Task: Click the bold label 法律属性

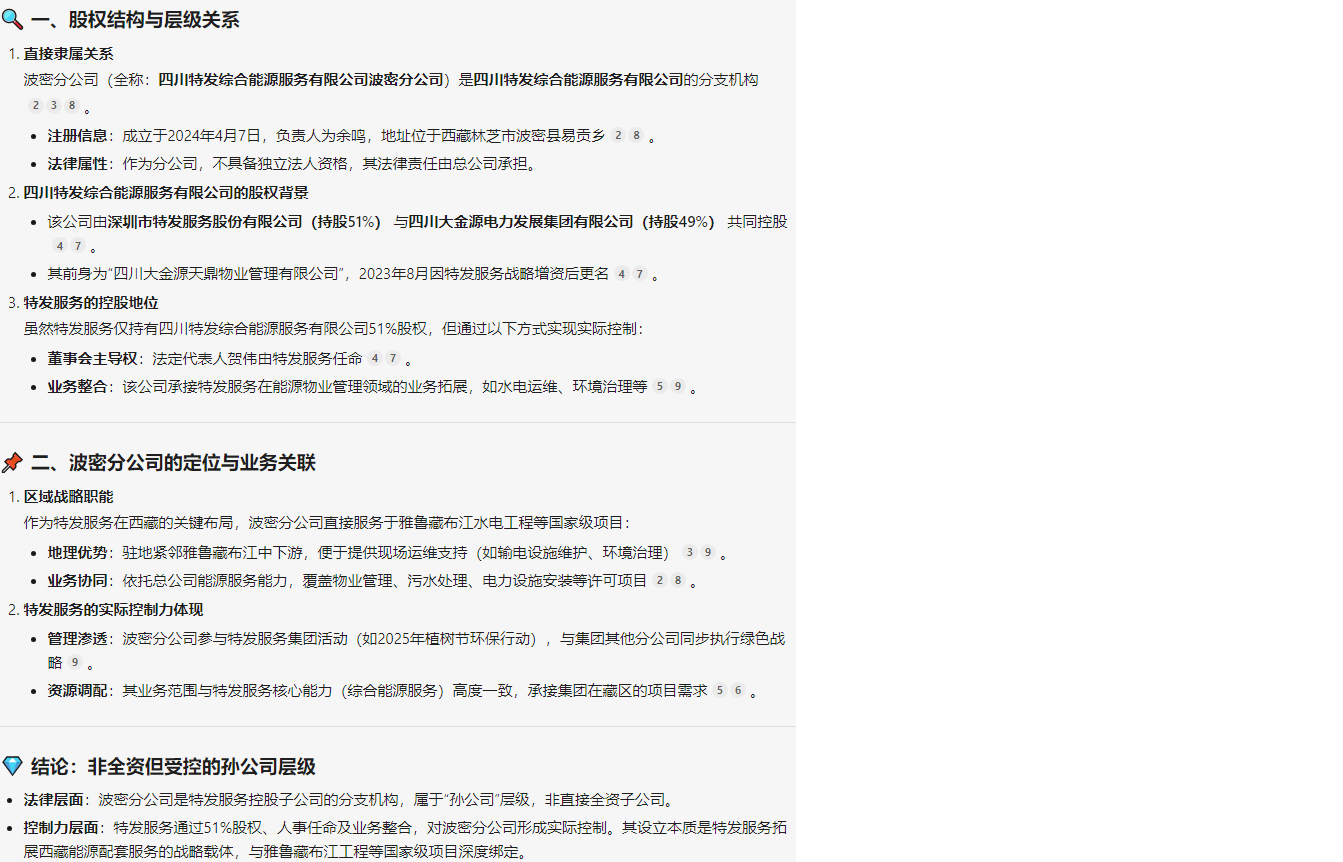Action: coord(77,163)
